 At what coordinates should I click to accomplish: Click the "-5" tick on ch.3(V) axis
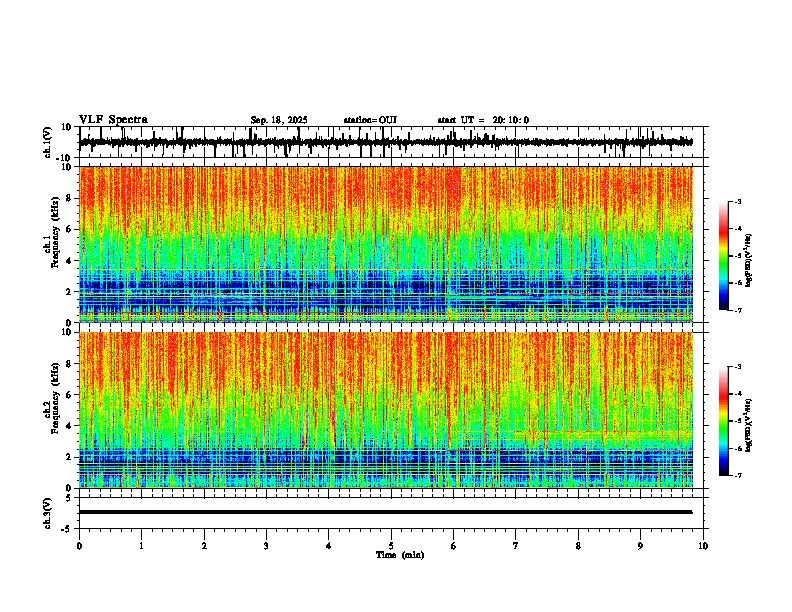tap(67, 529)
